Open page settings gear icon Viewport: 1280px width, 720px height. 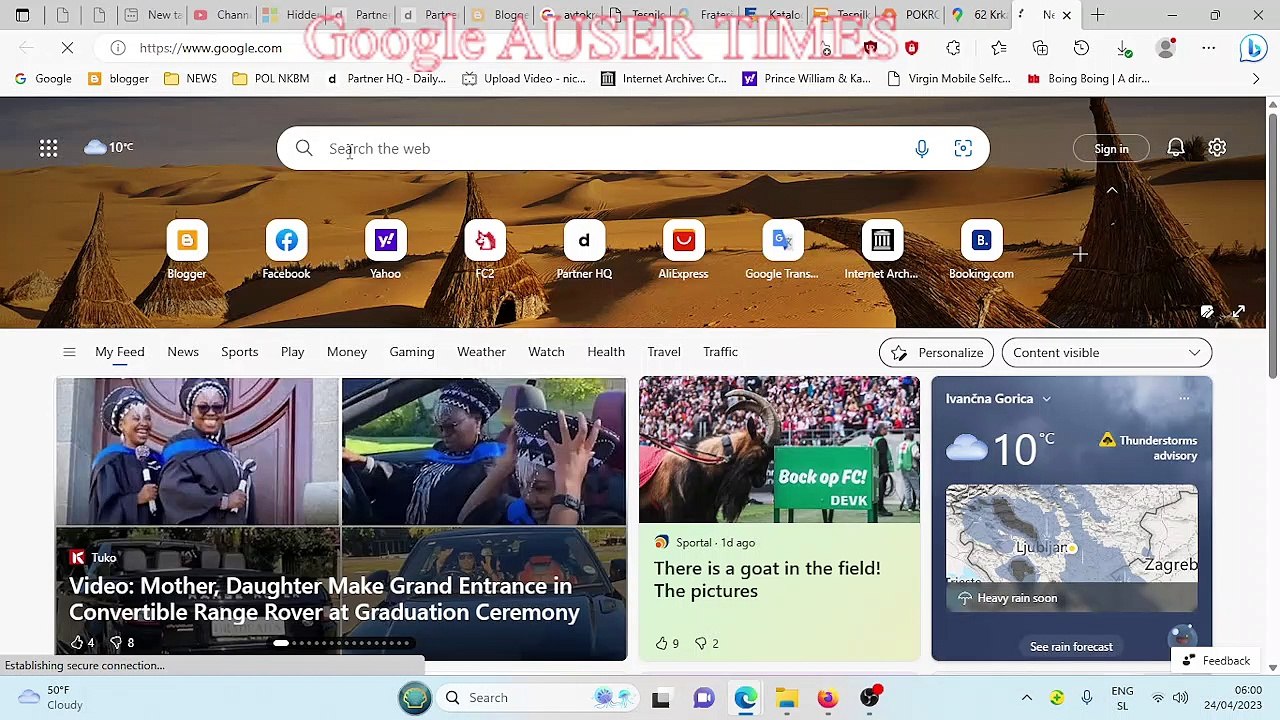click(1217, 148)
